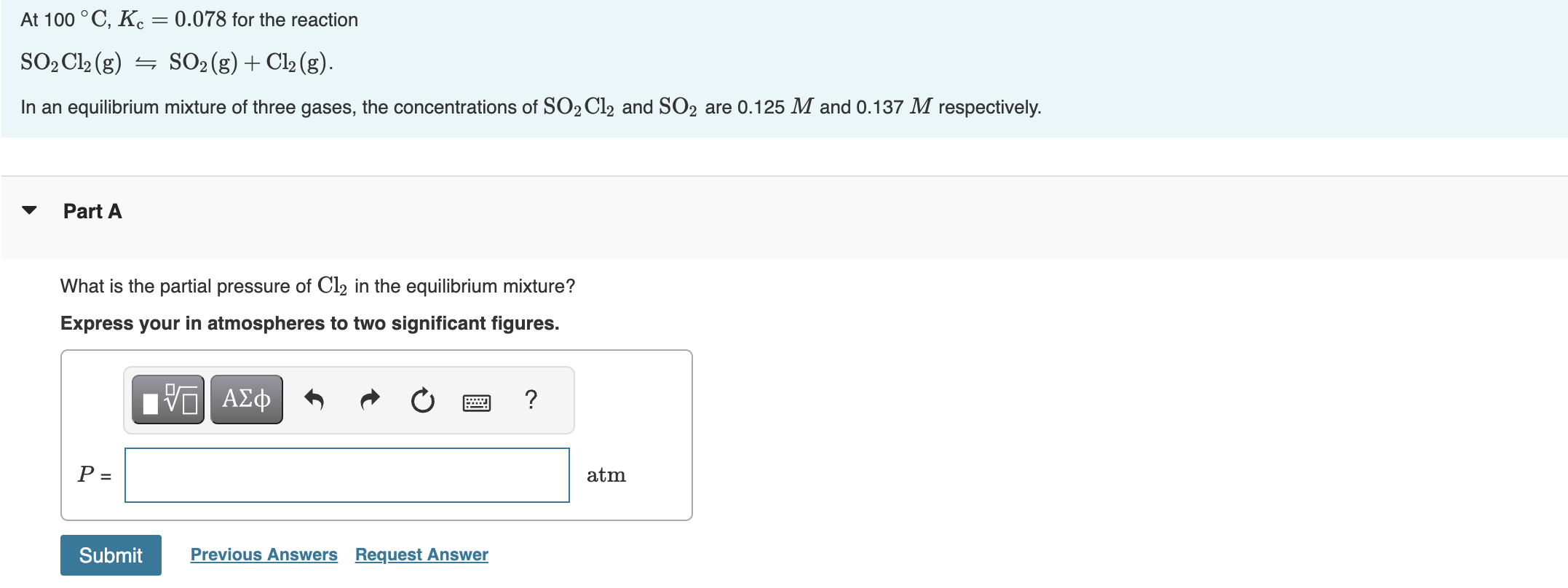1568x588 pixels.
Task: Follow the Request Answer link
Action: (x=421, y=555)
